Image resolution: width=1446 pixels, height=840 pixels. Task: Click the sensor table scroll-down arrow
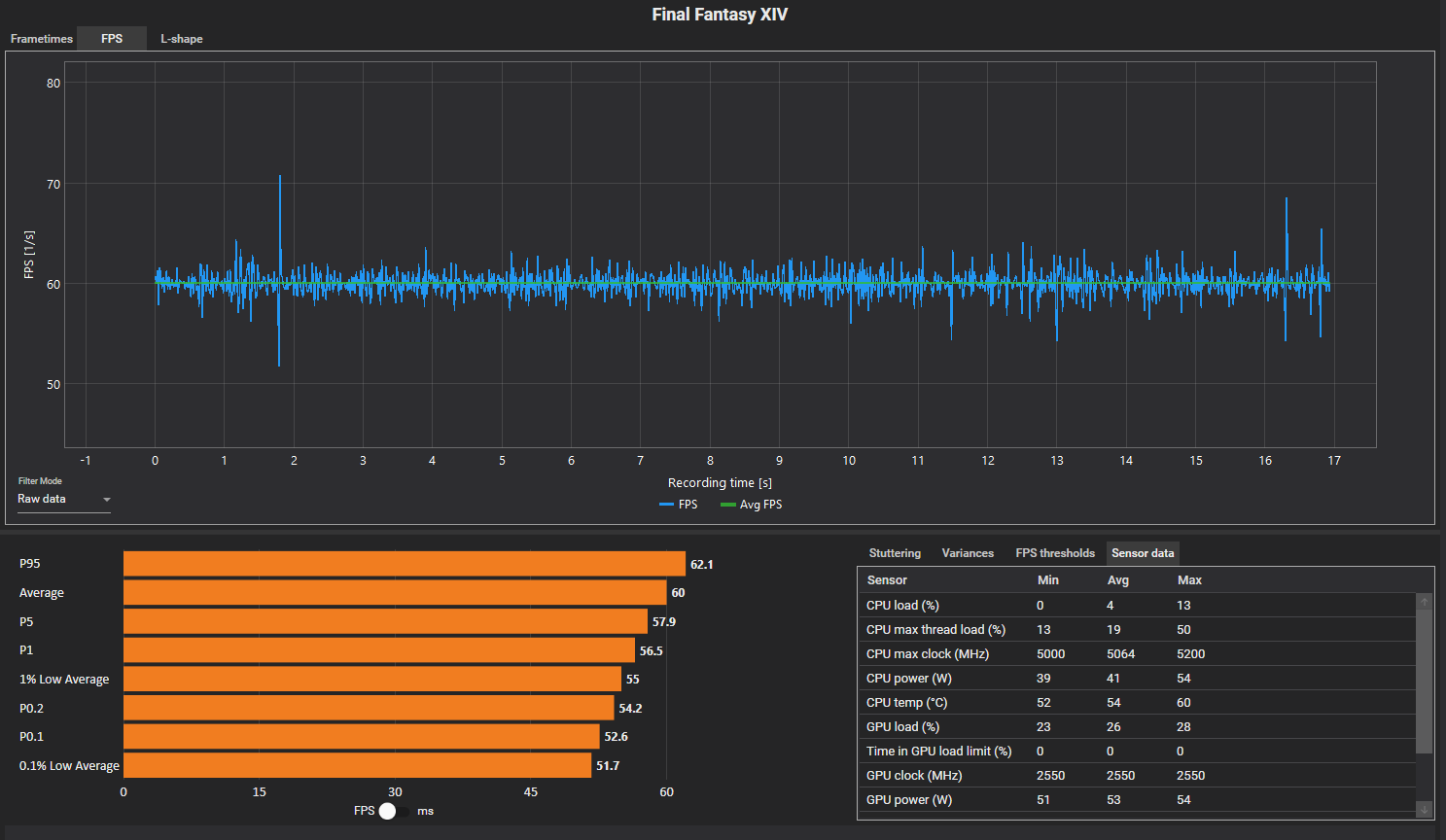coord(1425,810)
